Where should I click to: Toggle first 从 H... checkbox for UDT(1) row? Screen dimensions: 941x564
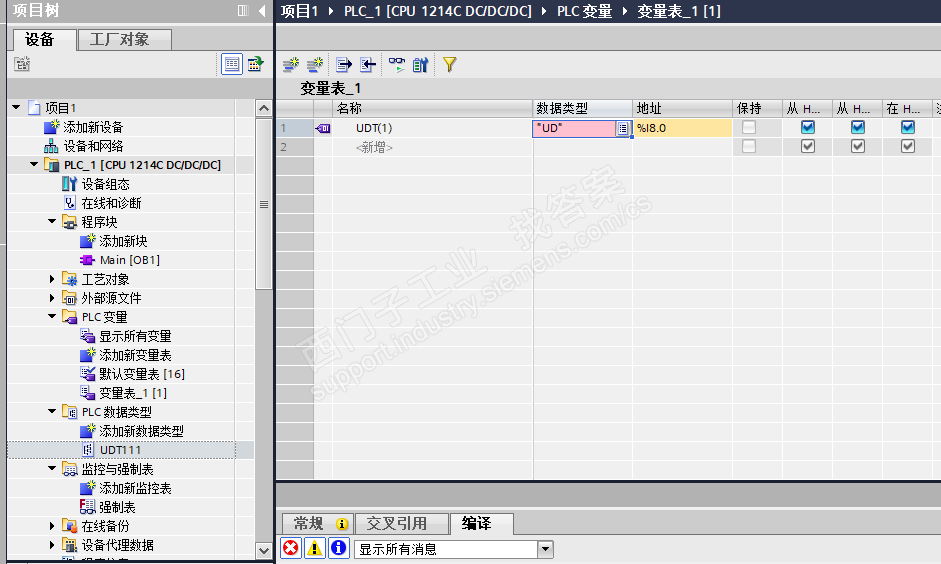tap(808, 127)
